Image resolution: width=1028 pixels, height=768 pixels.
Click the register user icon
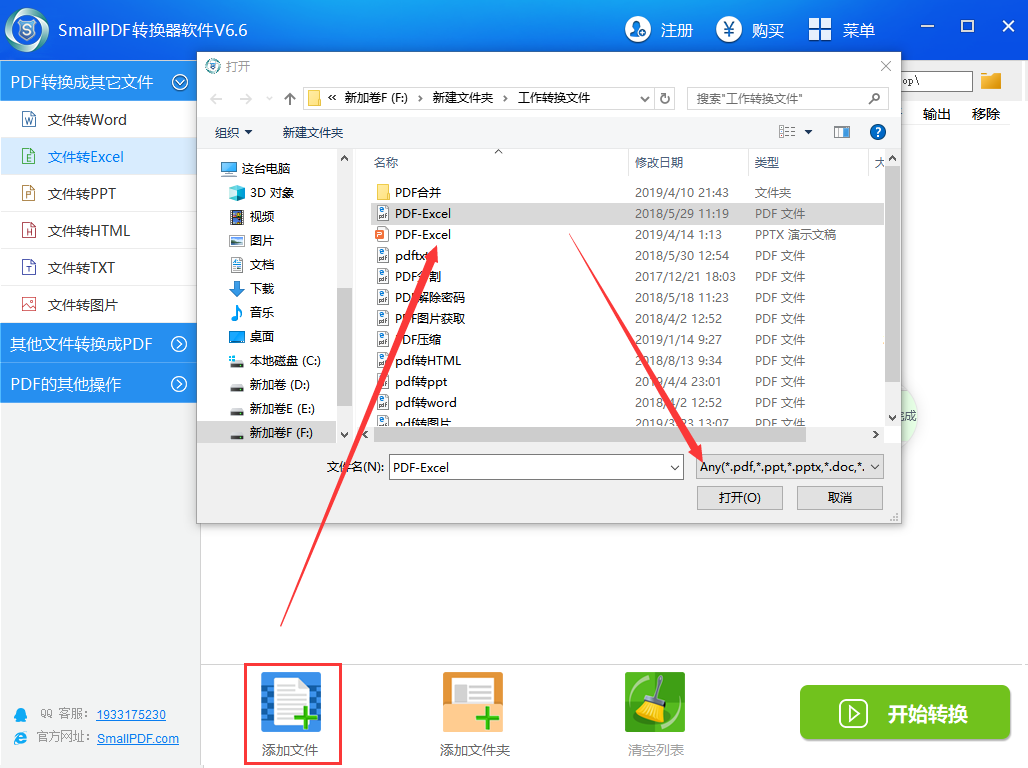[637, 30]
